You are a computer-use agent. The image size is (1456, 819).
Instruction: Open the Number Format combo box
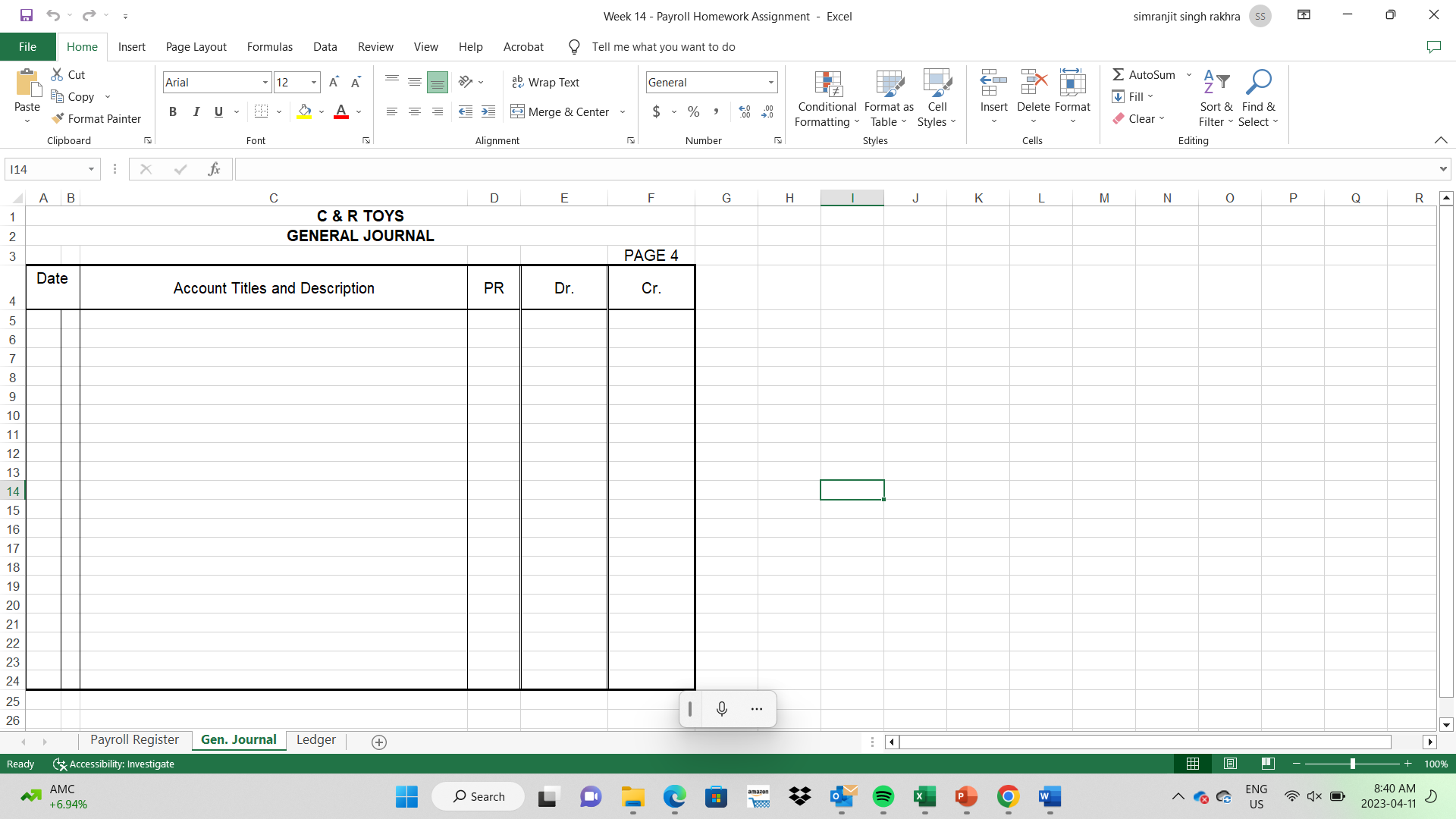click(x=710, y=82)
